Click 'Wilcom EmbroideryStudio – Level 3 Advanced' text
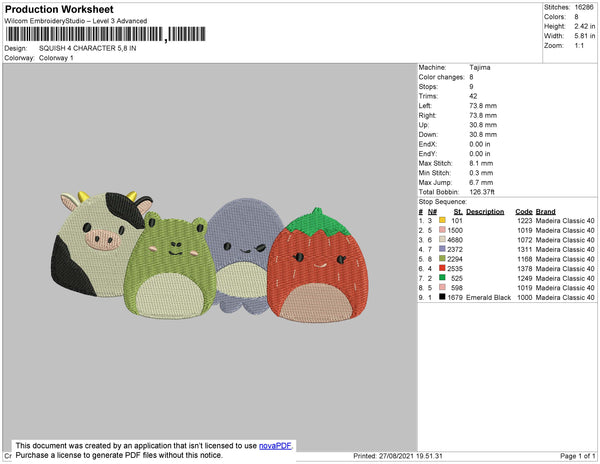Viewport: 600px width, 464px height. click(x=76, y=21)
